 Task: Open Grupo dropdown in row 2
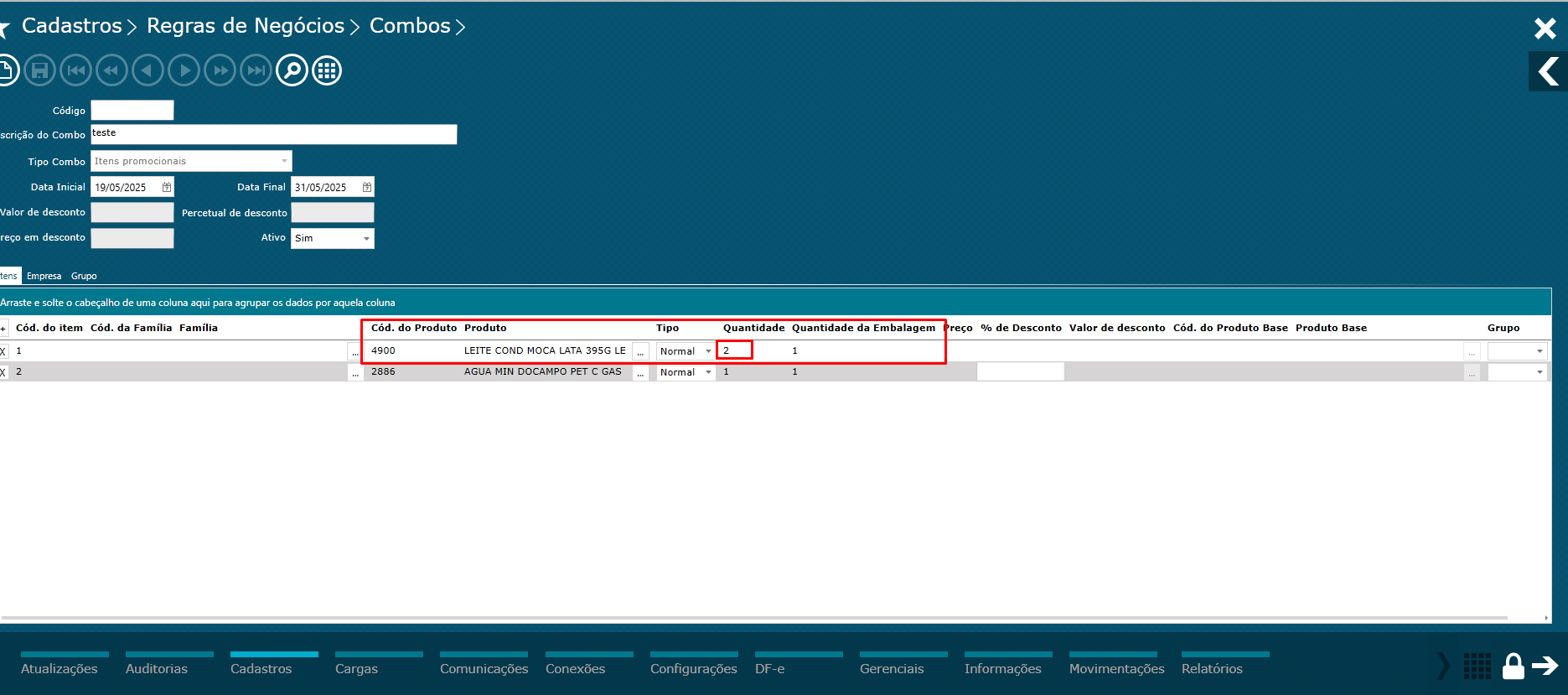pyautogui.click(x=1540, y=372)
